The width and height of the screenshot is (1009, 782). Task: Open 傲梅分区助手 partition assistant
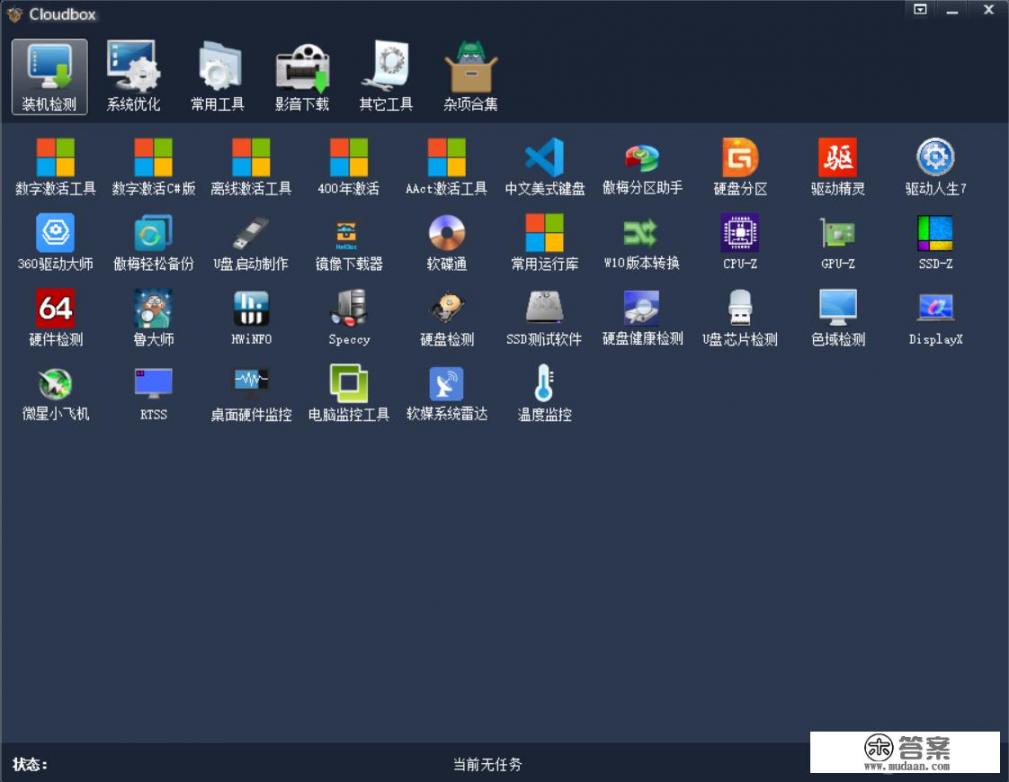(x=642, y=164)
